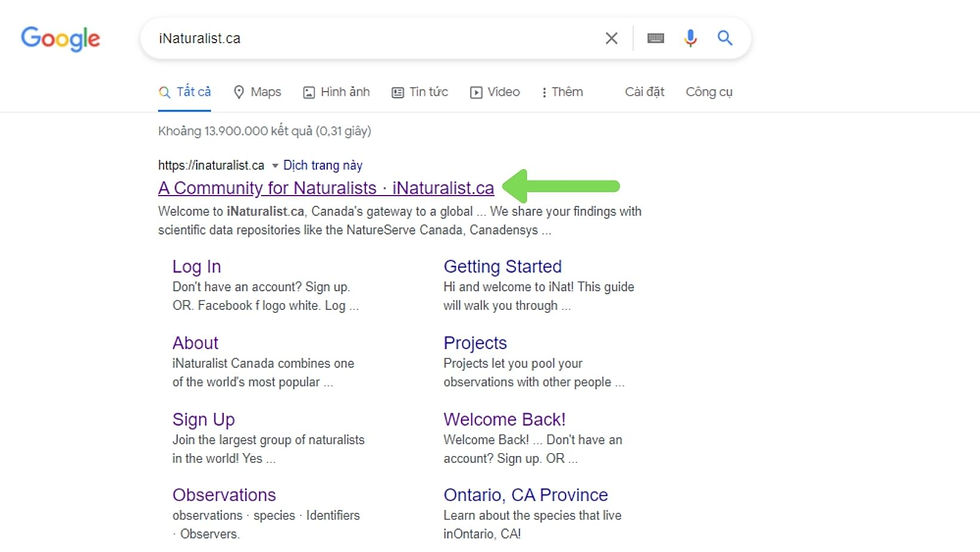Click 'observations · species · Identifiers' text
The image size is (980, 552).
coord(266,516)
